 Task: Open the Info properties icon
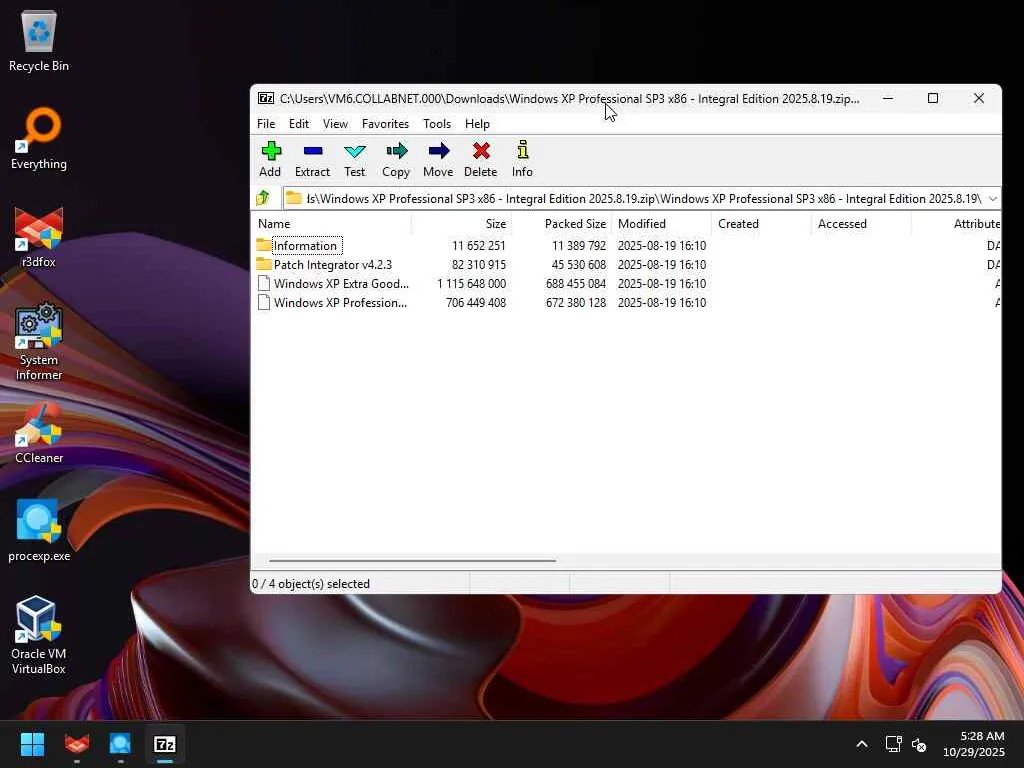522,158
